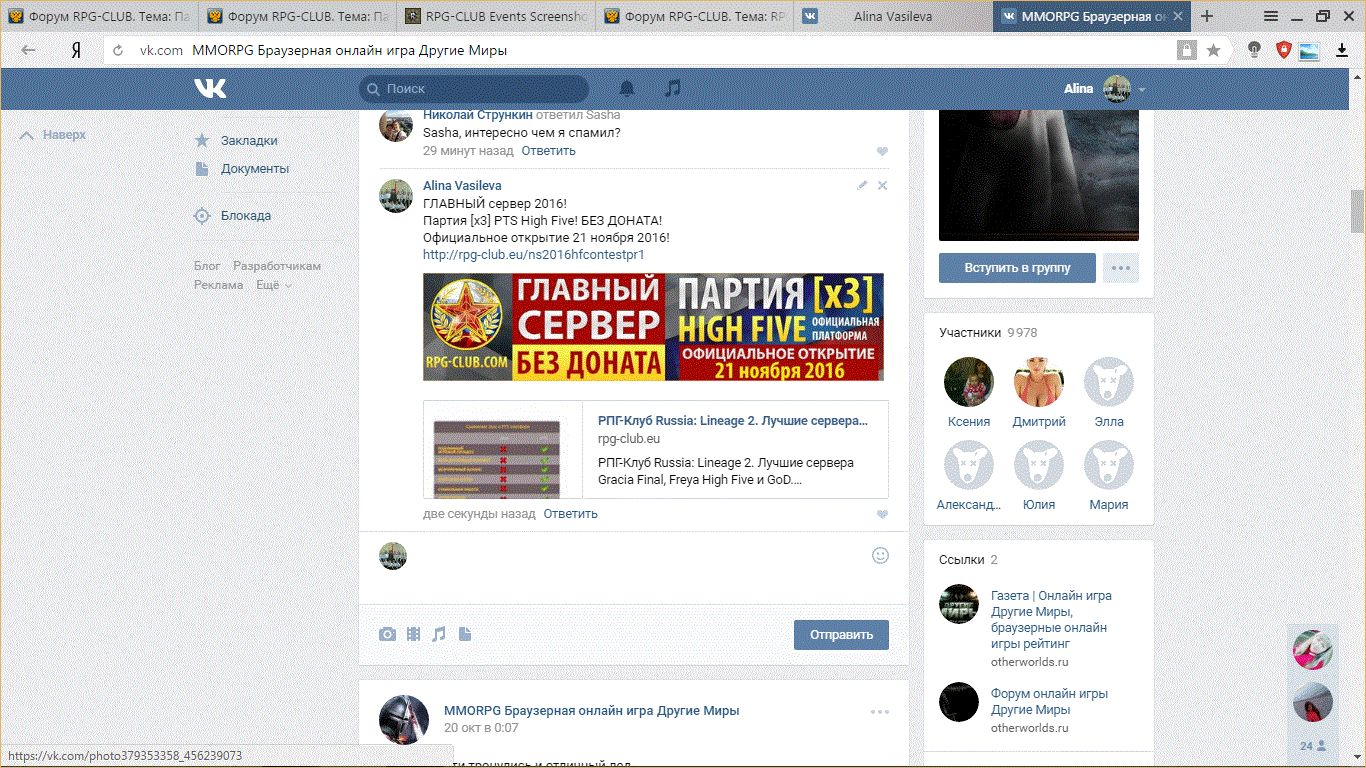Open the three-dots menu beside 'Вступить в группу'
Screen dimensions: 1366x768
1120,268
